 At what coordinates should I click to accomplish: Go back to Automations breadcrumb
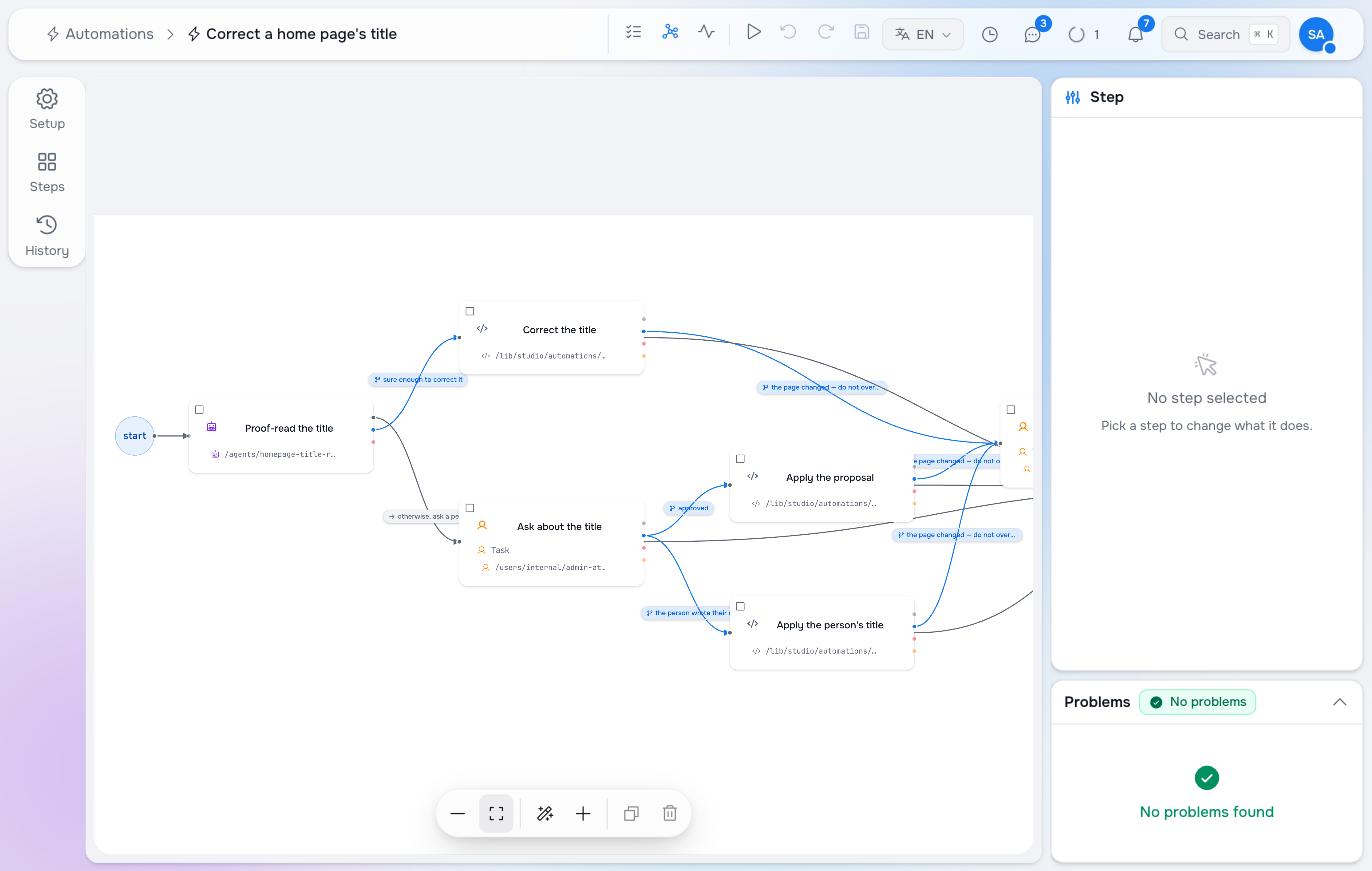tap(100, 34)
